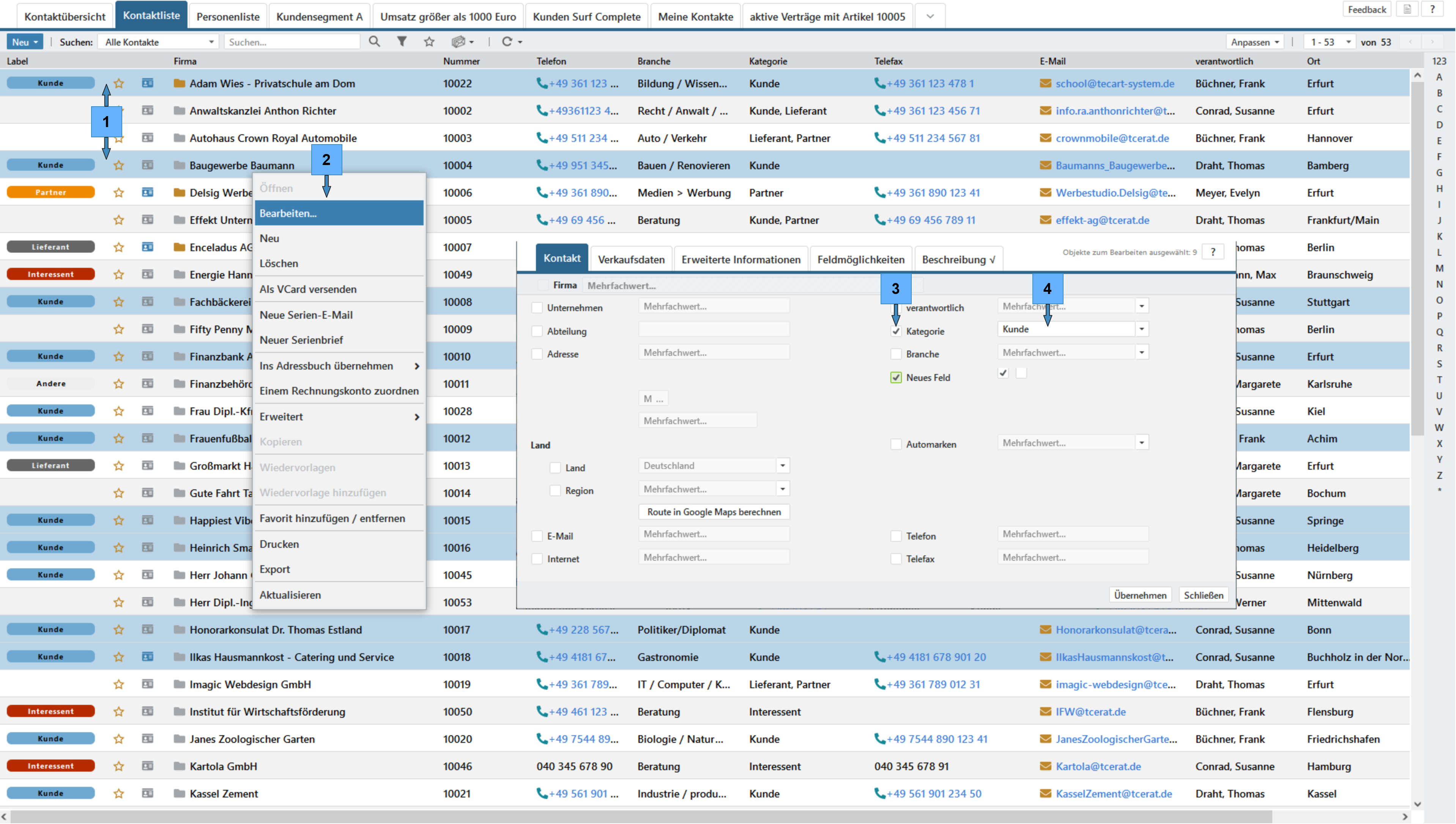1456x824 pixels.
Task: Click phone icon for Janes Zoologischer Garten
Action: coord(542,739)
